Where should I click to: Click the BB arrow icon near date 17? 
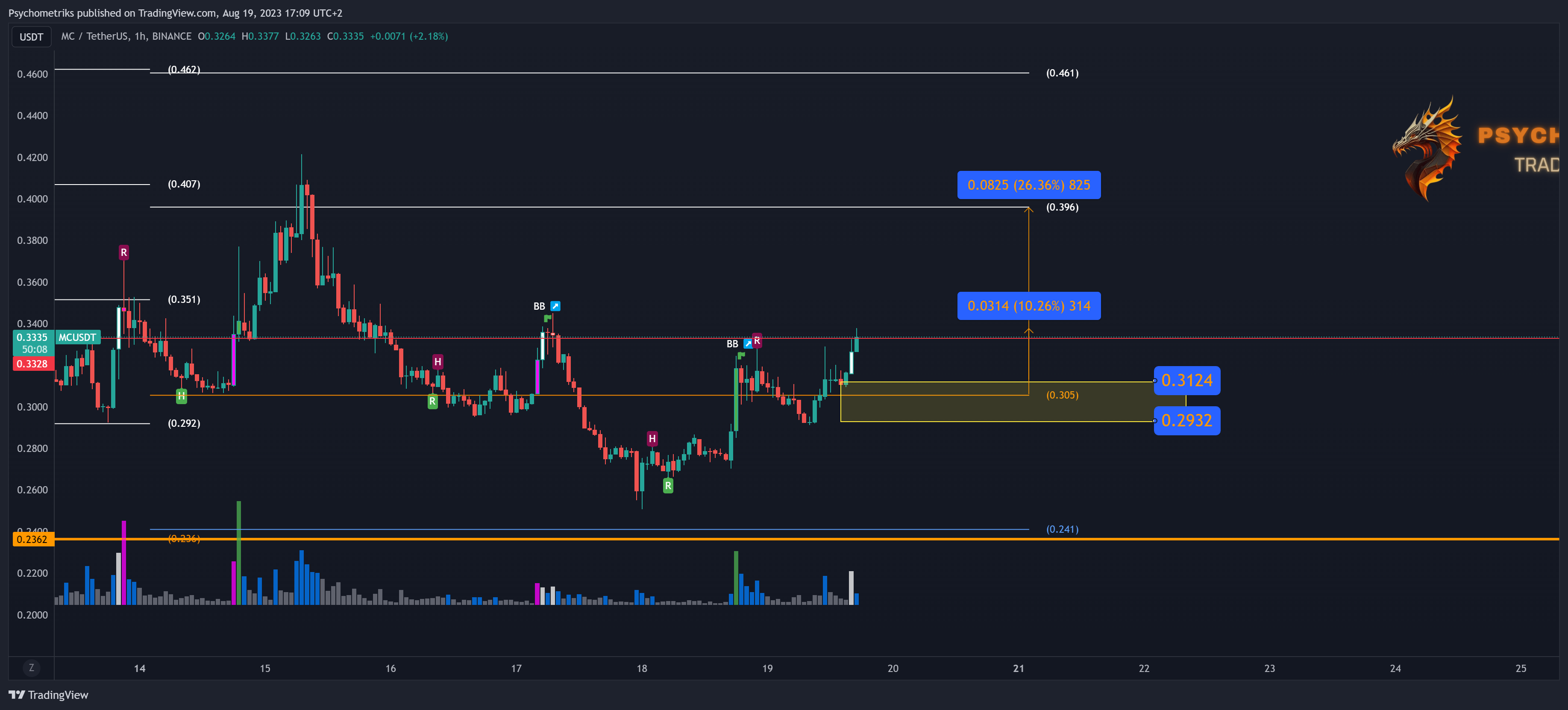[x=555, y=306]
